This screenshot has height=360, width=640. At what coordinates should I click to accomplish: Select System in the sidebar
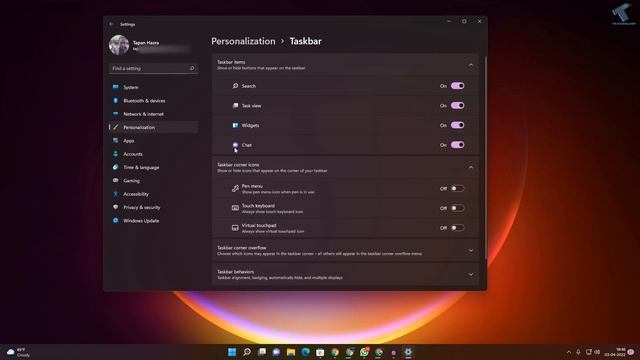click(153, 87)
